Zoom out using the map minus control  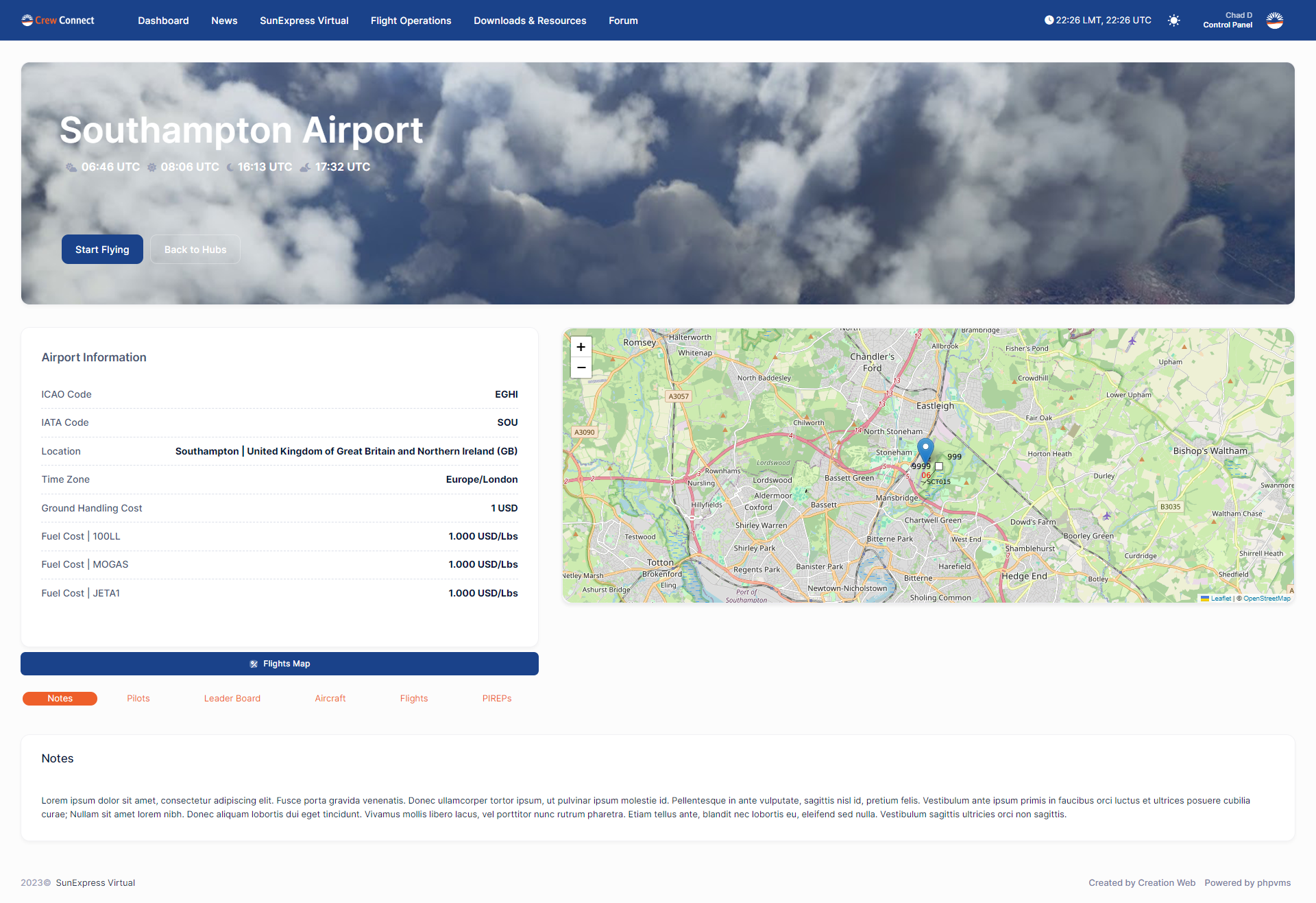[x=581, y=368]
